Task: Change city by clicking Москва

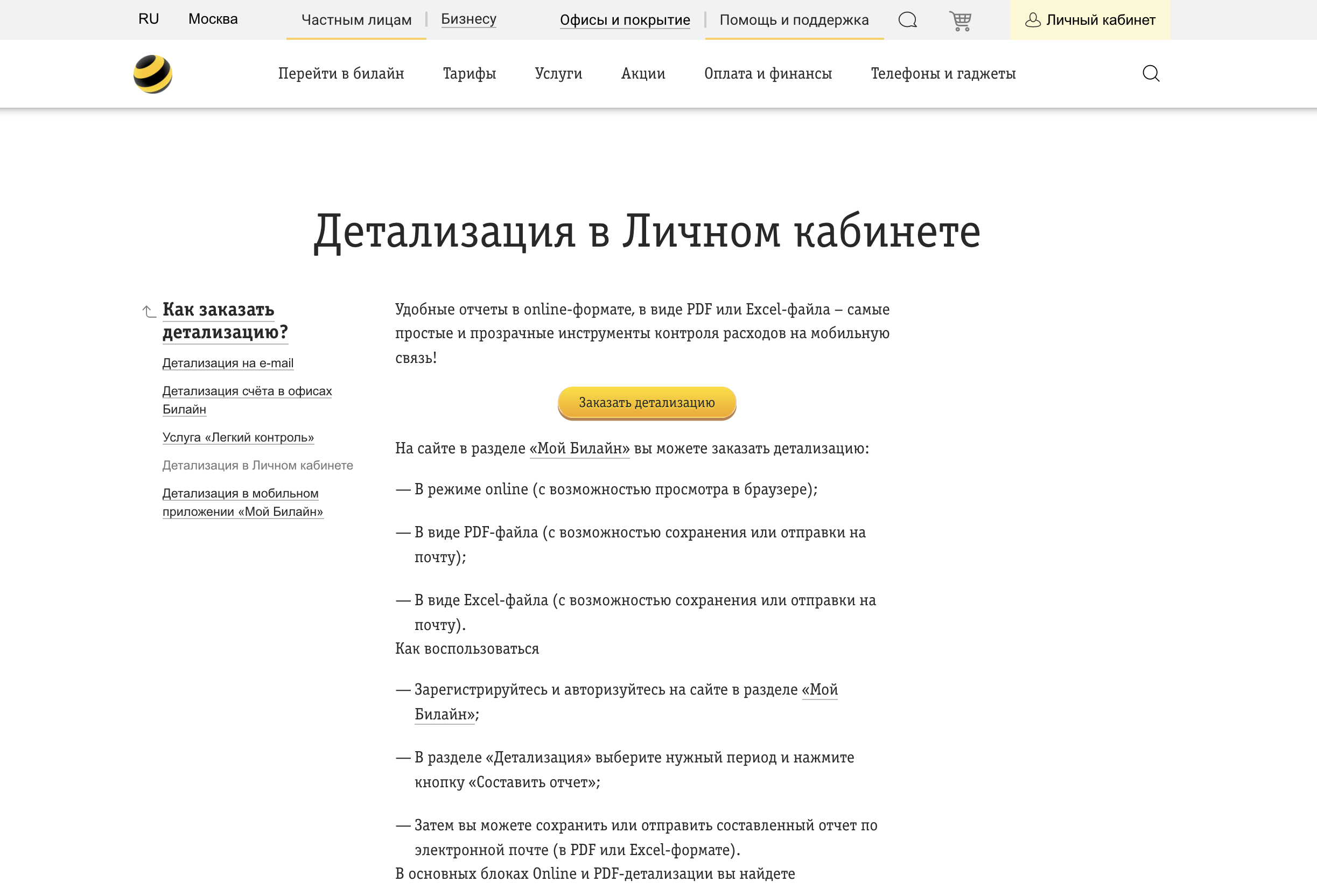Action: pyautogui.click(x=213, y=18)
